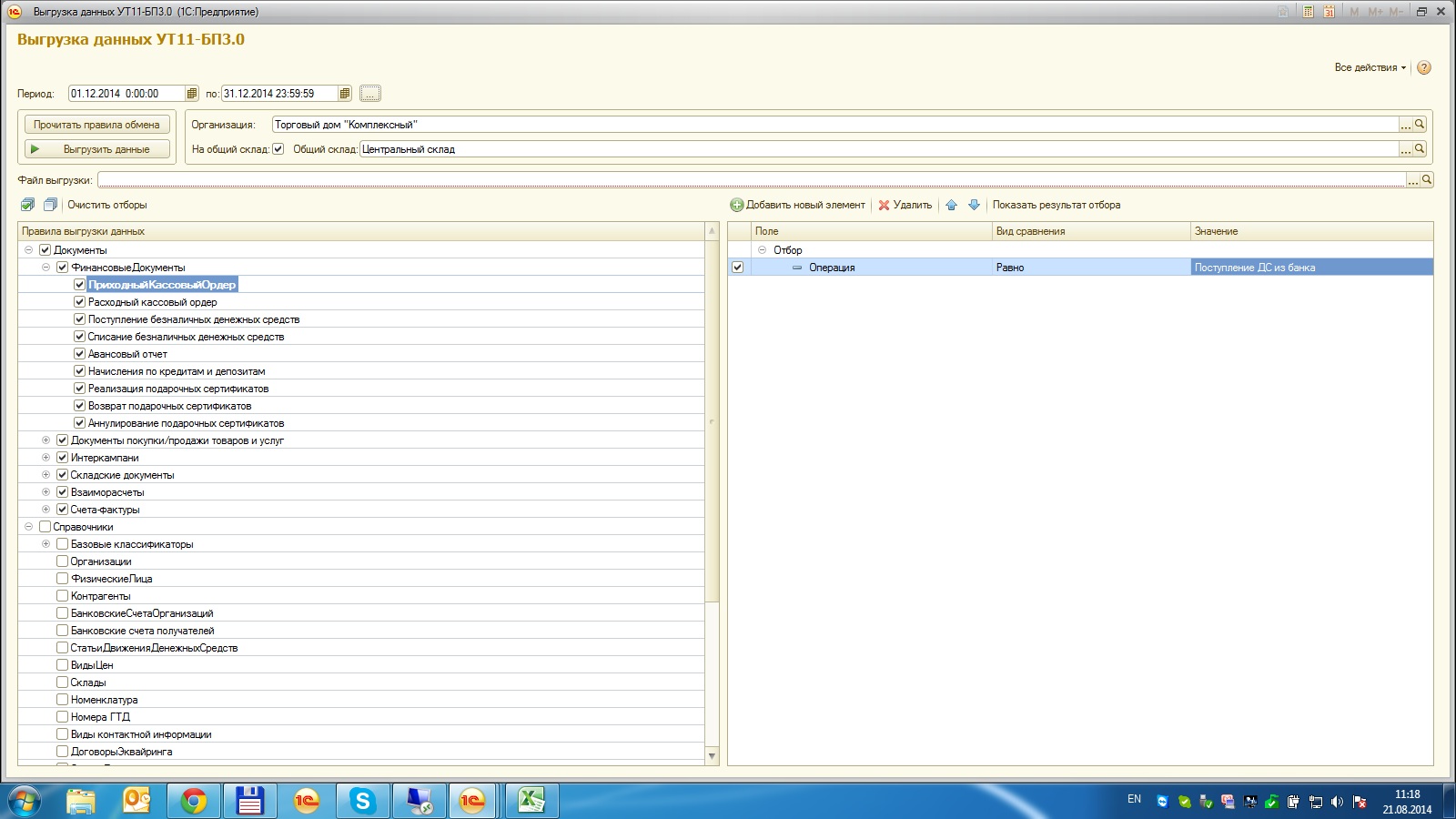
Task: Open date picker for period start date
Action: 192,94
